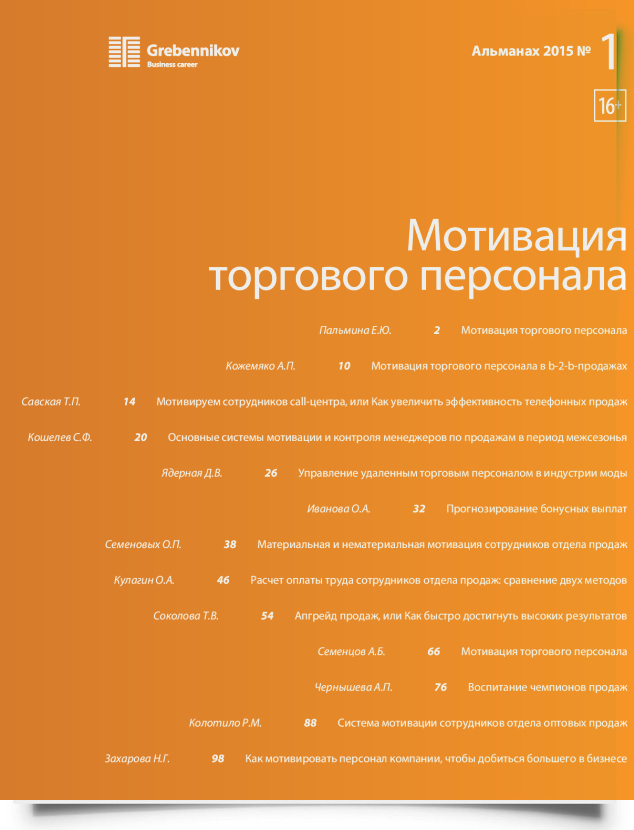Select author 'Пальмина Е.Ю.'
This screenshot has width=634, height=830.
pyautogui.click(x=355, y=330)
